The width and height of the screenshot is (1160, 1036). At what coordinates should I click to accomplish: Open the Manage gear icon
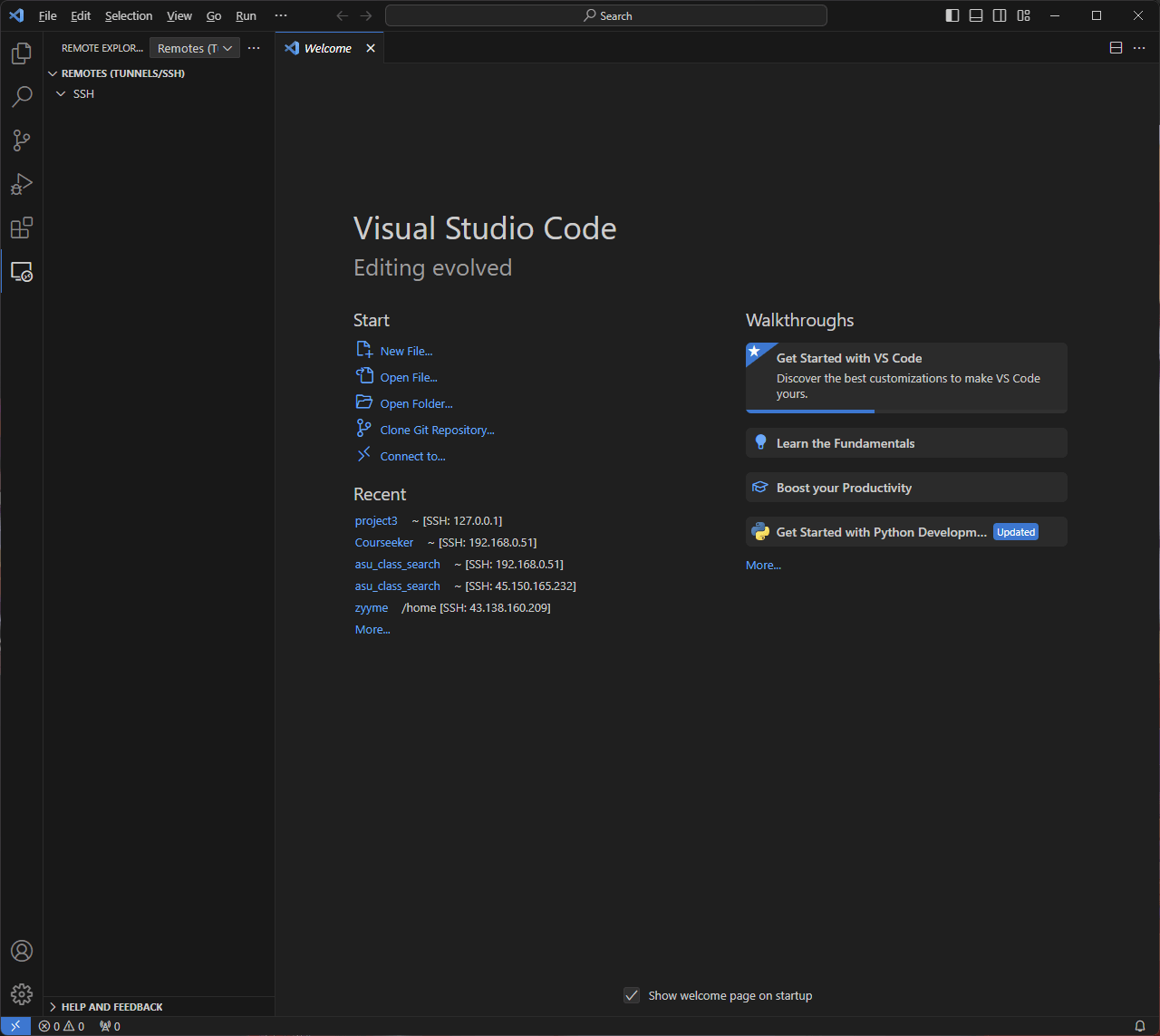(x=22, y=994)
